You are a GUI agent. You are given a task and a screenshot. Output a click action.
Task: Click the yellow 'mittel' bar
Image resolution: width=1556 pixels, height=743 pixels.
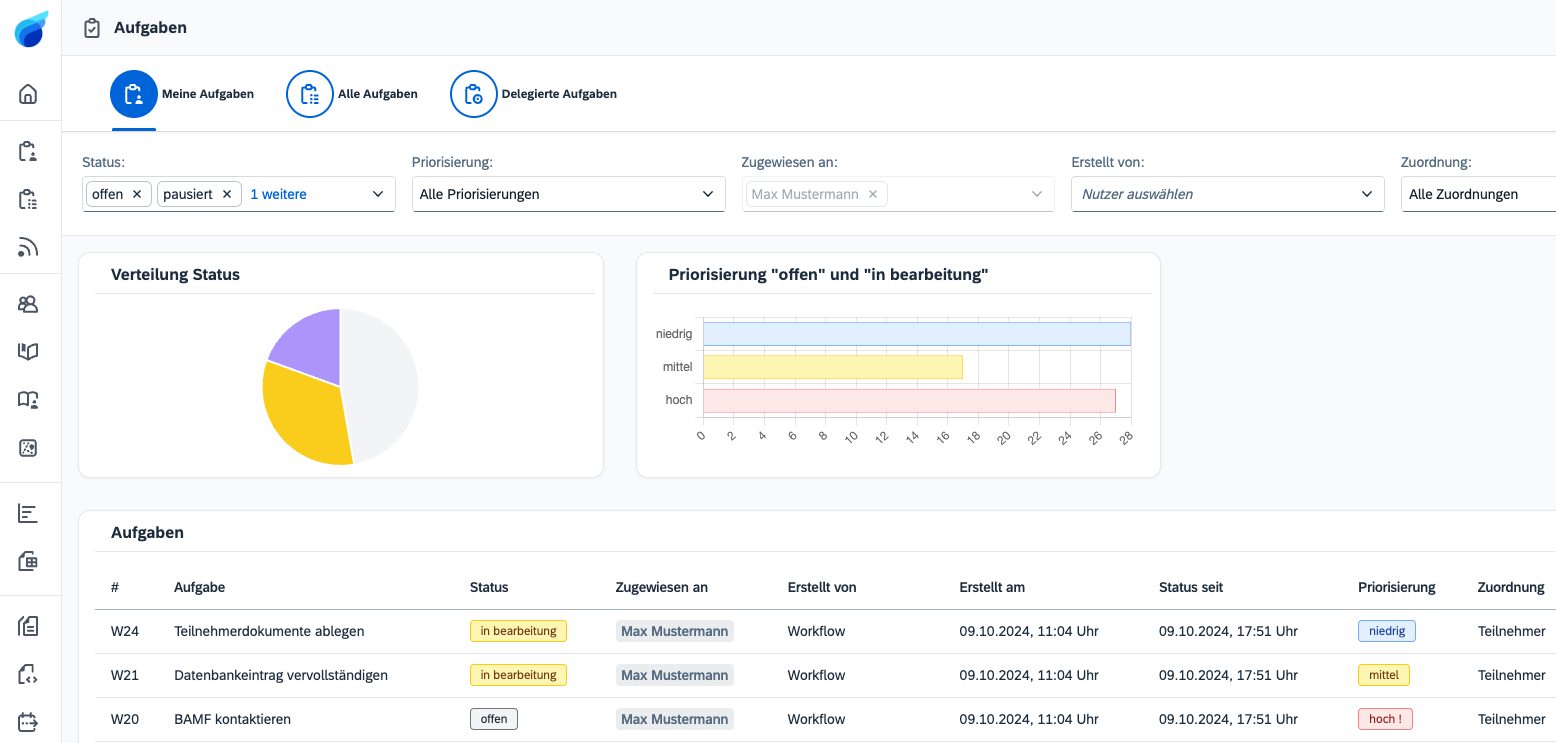833,367
